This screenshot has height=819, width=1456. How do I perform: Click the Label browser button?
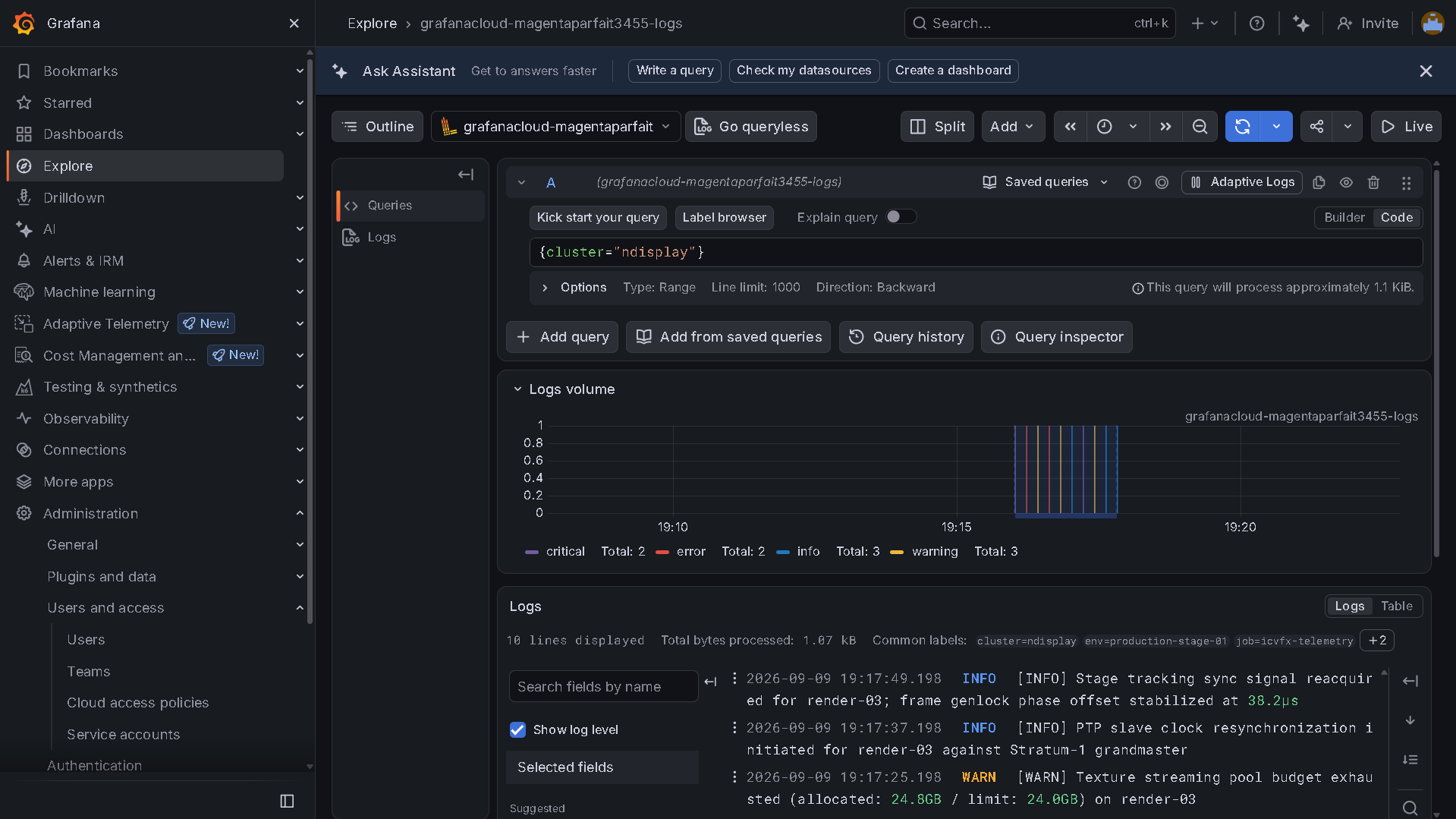point(724,218)
